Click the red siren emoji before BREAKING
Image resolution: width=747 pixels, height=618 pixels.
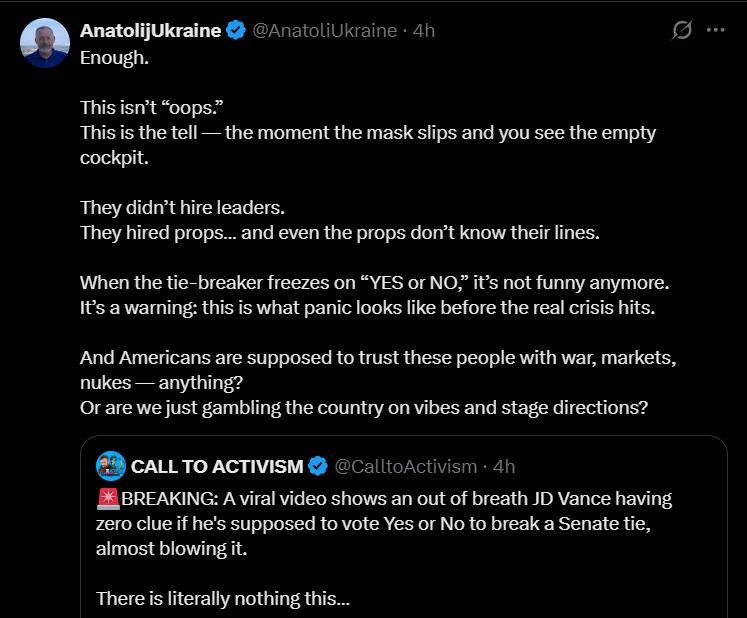pos(108,498)
